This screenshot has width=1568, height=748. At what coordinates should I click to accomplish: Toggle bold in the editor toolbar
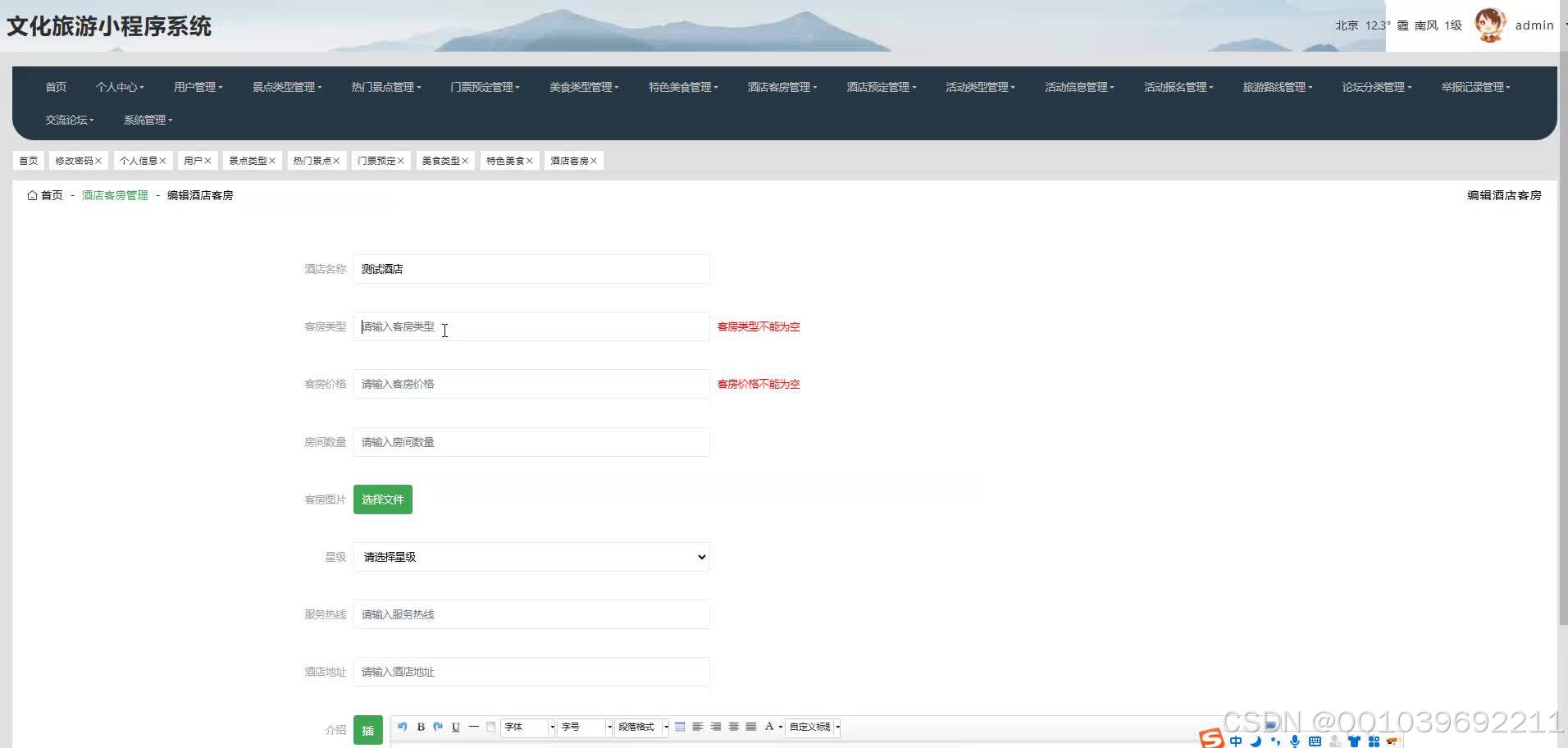click(x=421, y=727)
